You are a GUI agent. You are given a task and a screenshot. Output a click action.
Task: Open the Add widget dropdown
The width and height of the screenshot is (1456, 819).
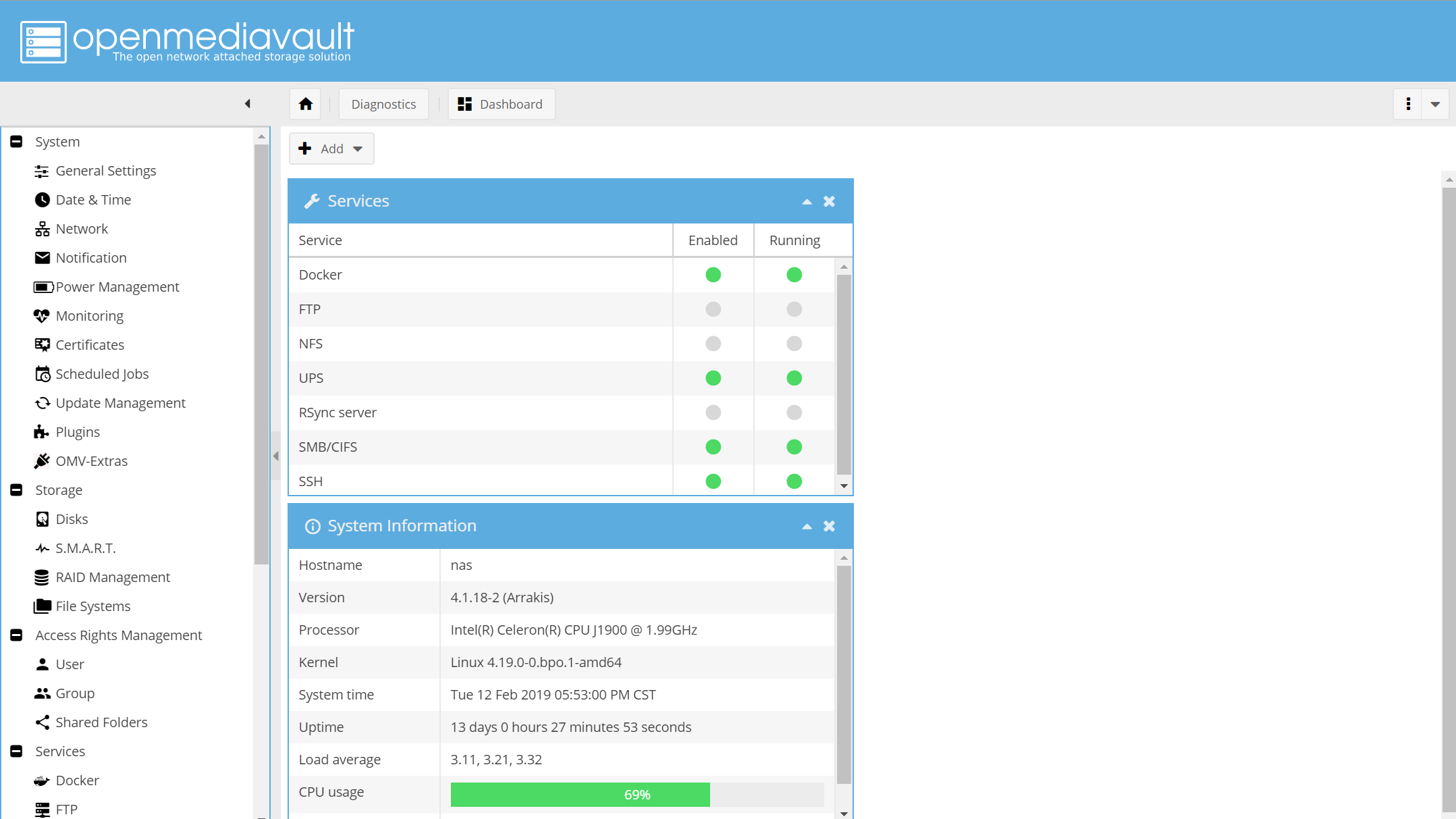[x=331, y=149]
